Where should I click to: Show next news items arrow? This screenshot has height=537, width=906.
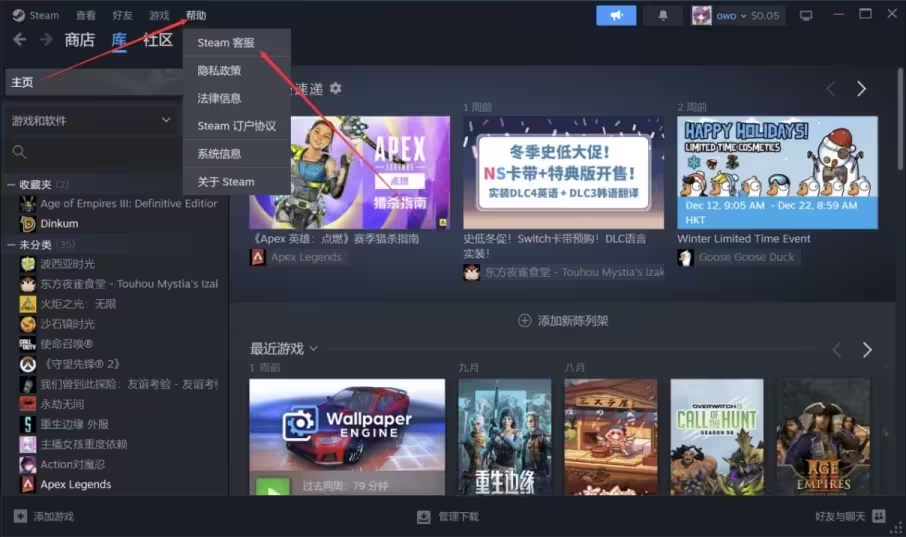pyautogui.click(x=861, y=88)
